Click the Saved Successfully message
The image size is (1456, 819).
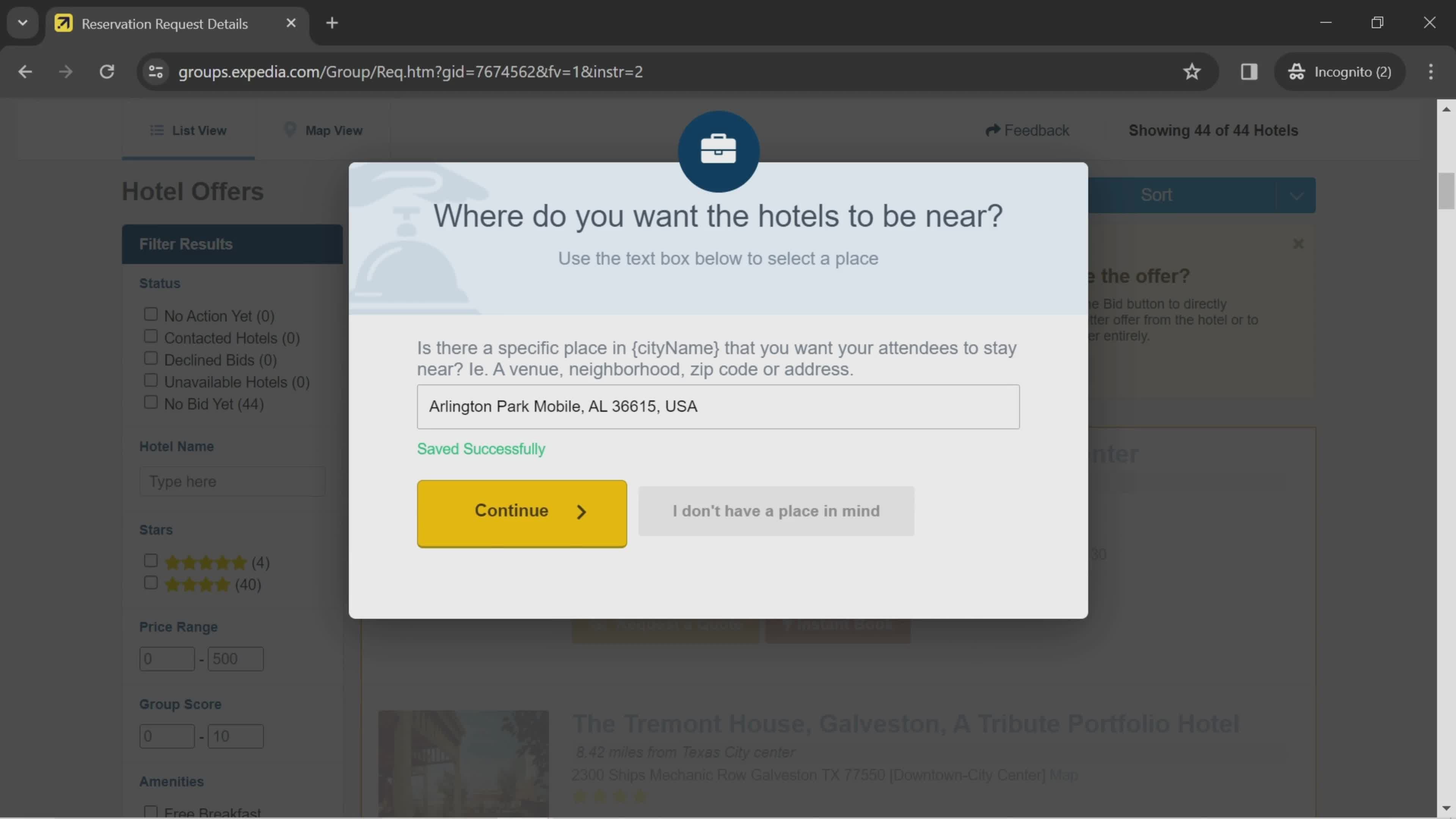481,449
